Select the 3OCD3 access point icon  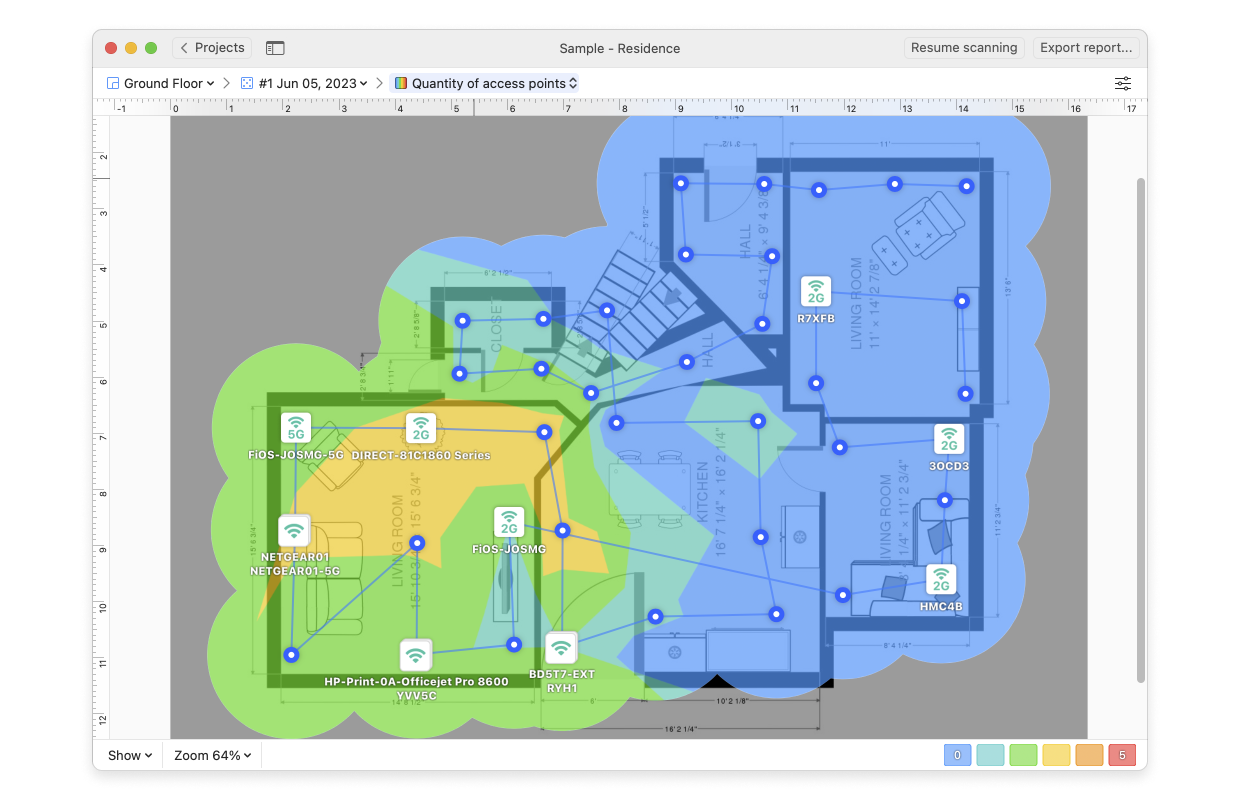point(949,440)
